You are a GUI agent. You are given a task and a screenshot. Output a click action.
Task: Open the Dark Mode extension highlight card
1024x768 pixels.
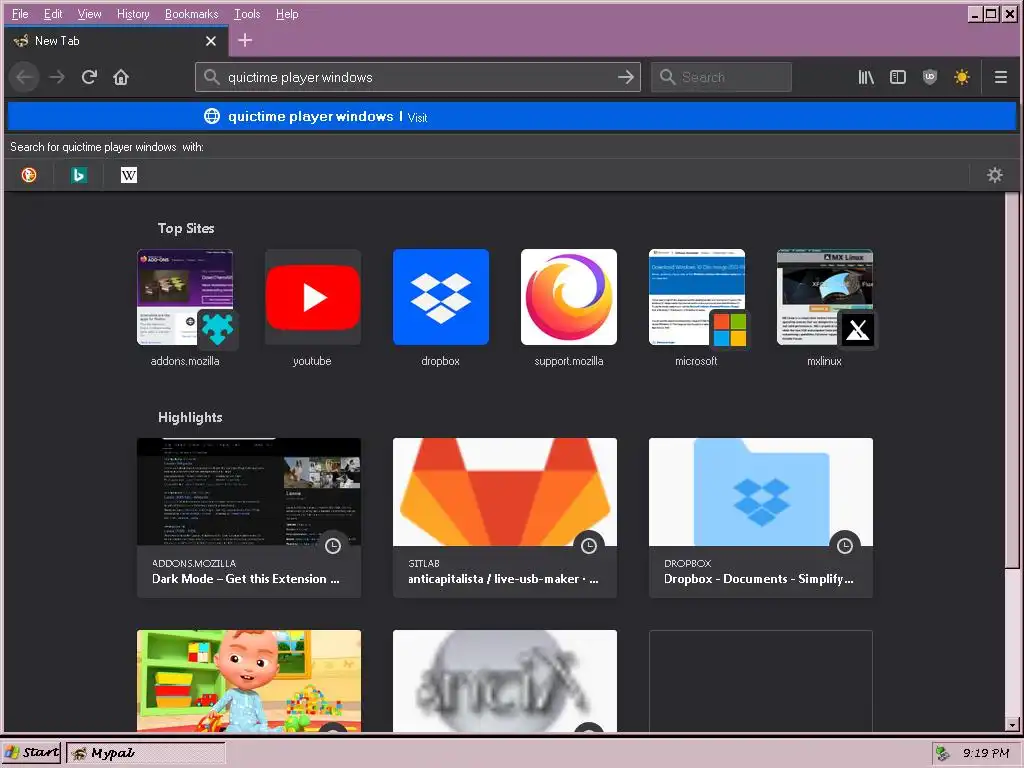coord(249,518)
